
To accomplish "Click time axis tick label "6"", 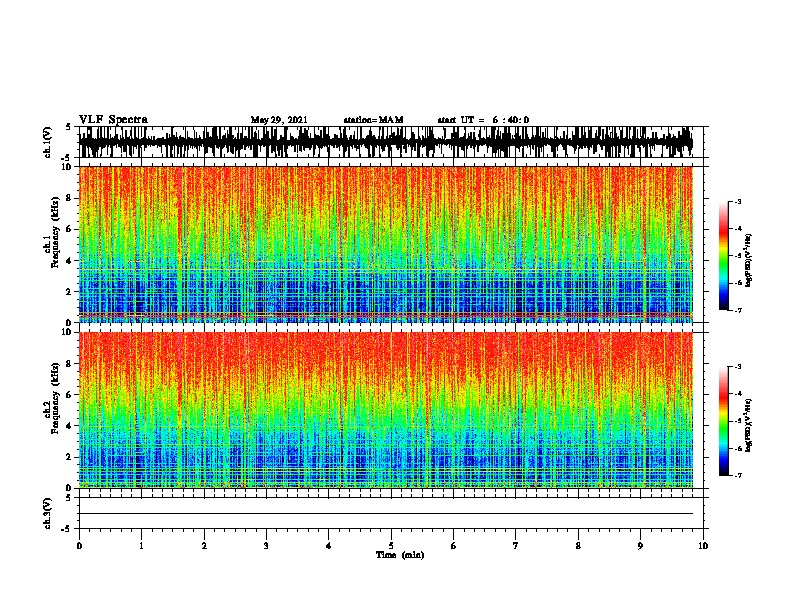I will pos(454,546).
